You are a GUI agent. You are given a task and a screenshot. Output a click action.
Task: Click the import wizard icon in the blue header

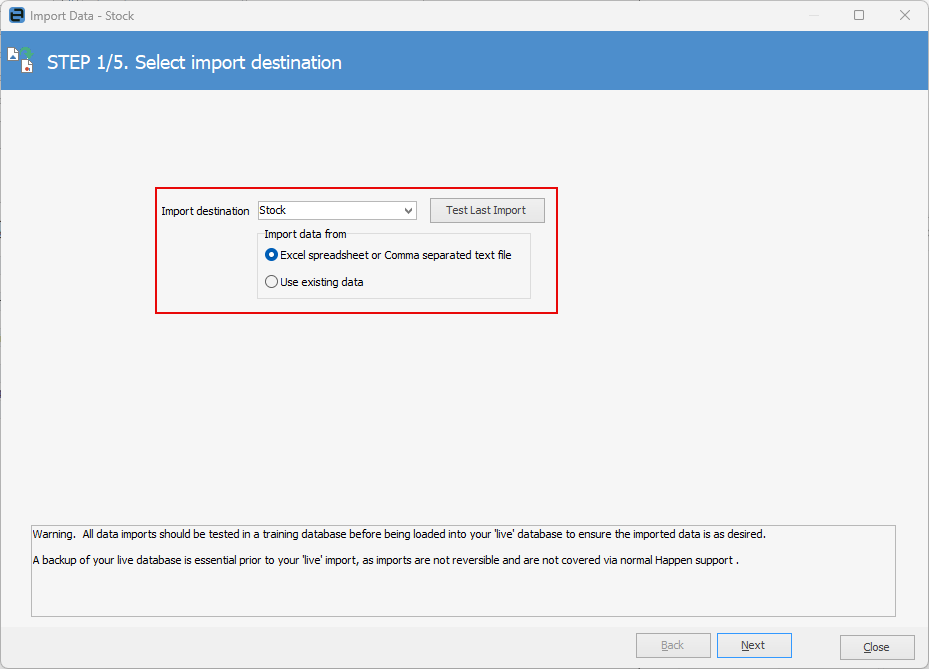tap(21, 60)
